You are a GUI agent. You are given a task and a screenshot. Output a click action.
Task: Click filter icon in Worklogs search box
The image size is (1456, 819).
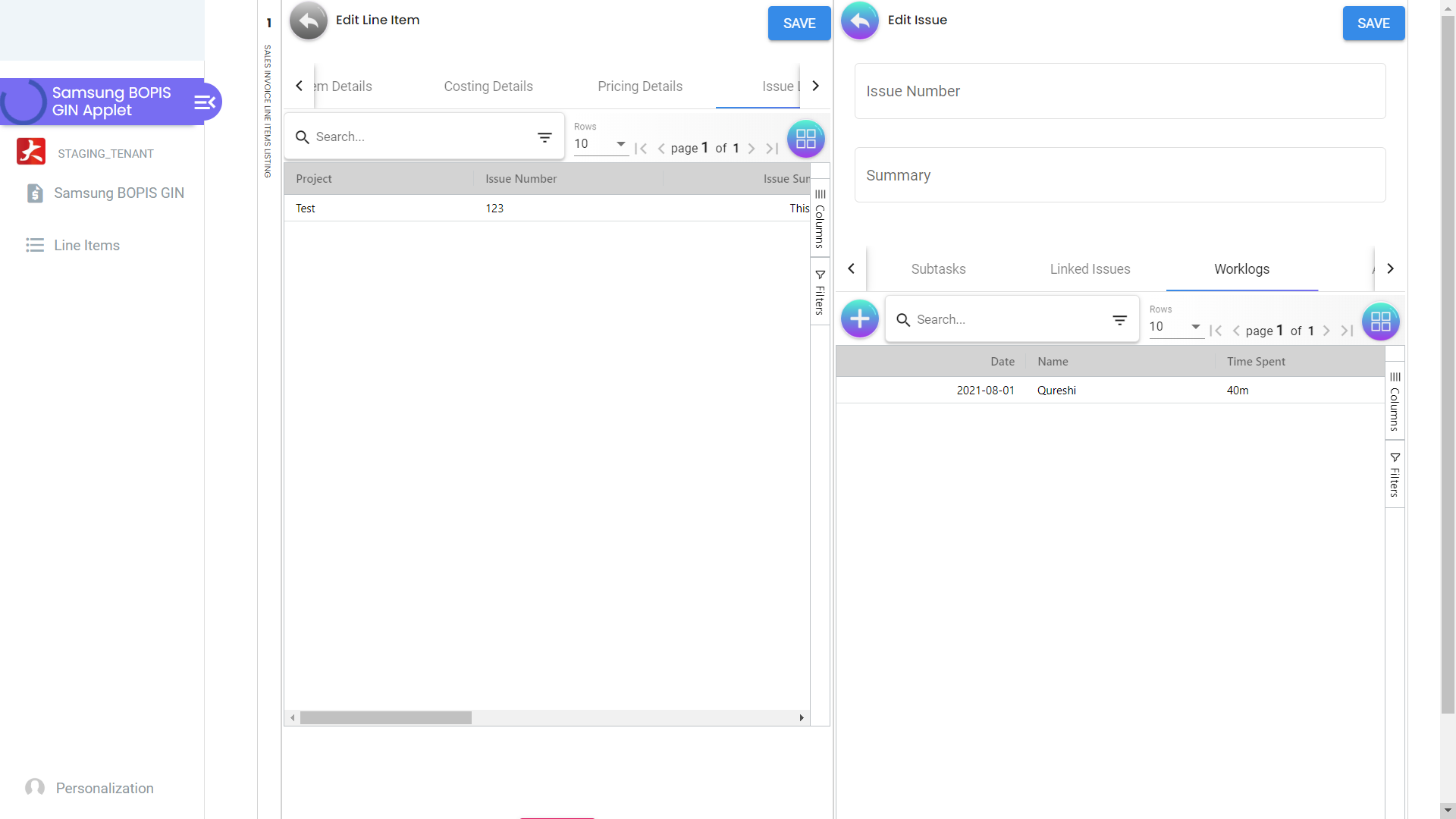pos(1119,320)
